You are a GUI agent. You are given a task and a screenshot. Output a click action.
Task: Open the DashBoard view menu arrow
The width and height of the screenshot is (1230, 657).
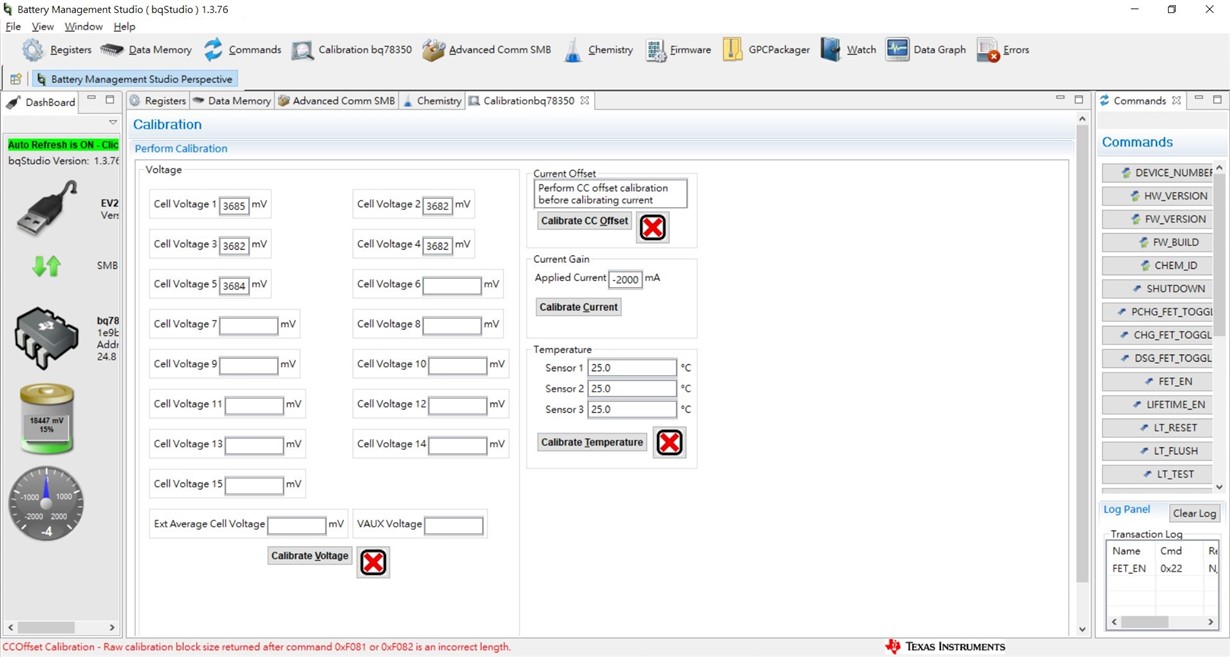113,122
